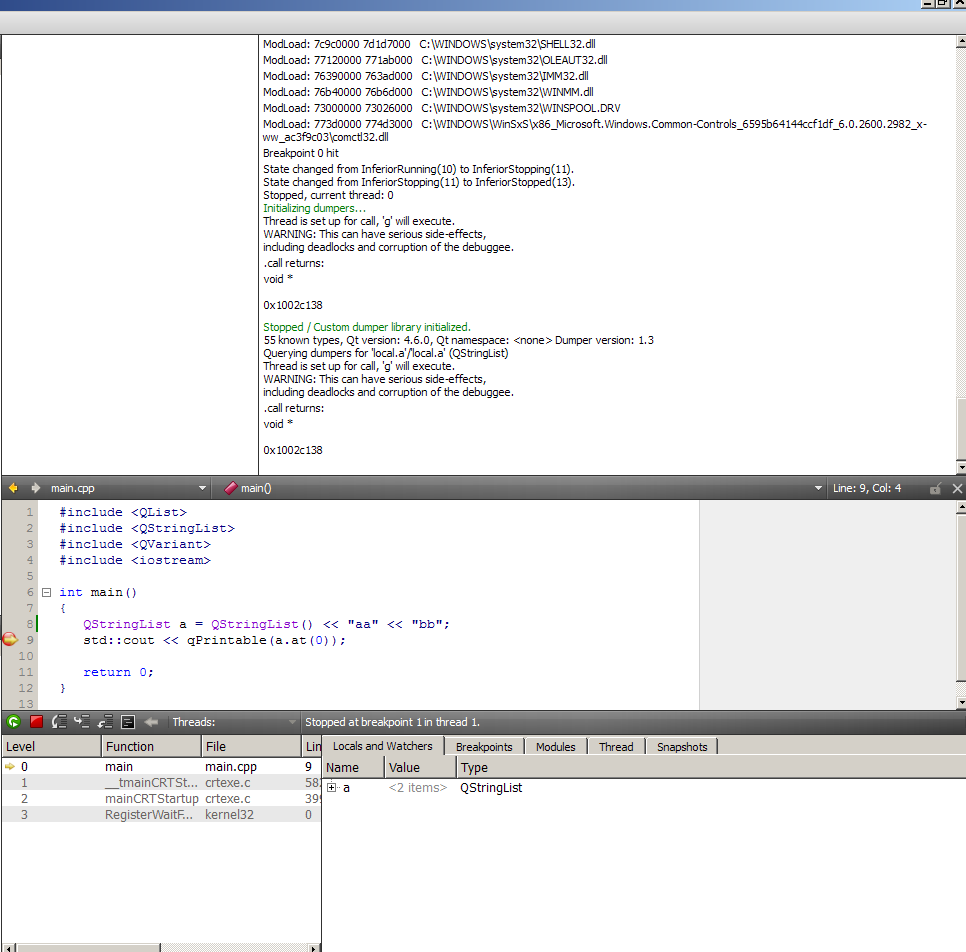Click the code editor vertical scrollbar up arrow

point(961,507)
